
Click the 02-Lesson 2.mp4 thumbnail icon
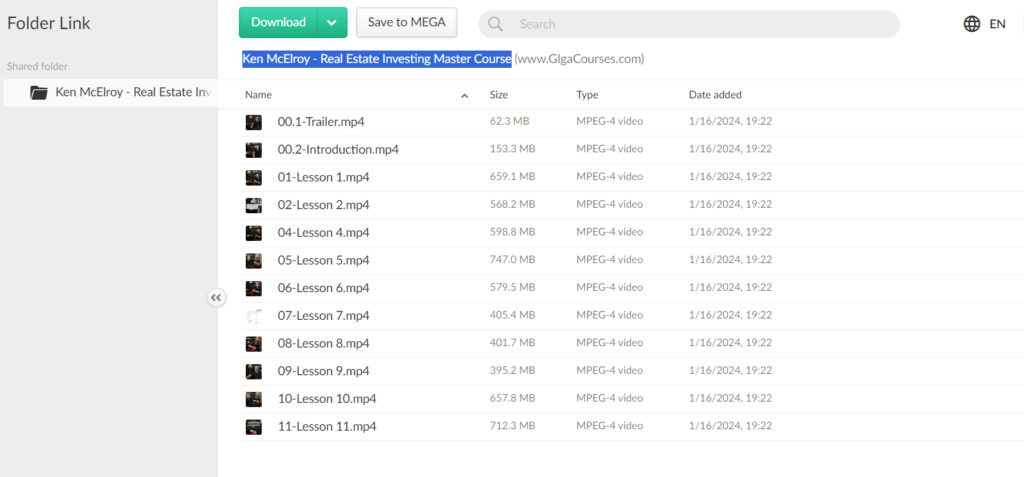pyautogui.click(x=254, y=205)
